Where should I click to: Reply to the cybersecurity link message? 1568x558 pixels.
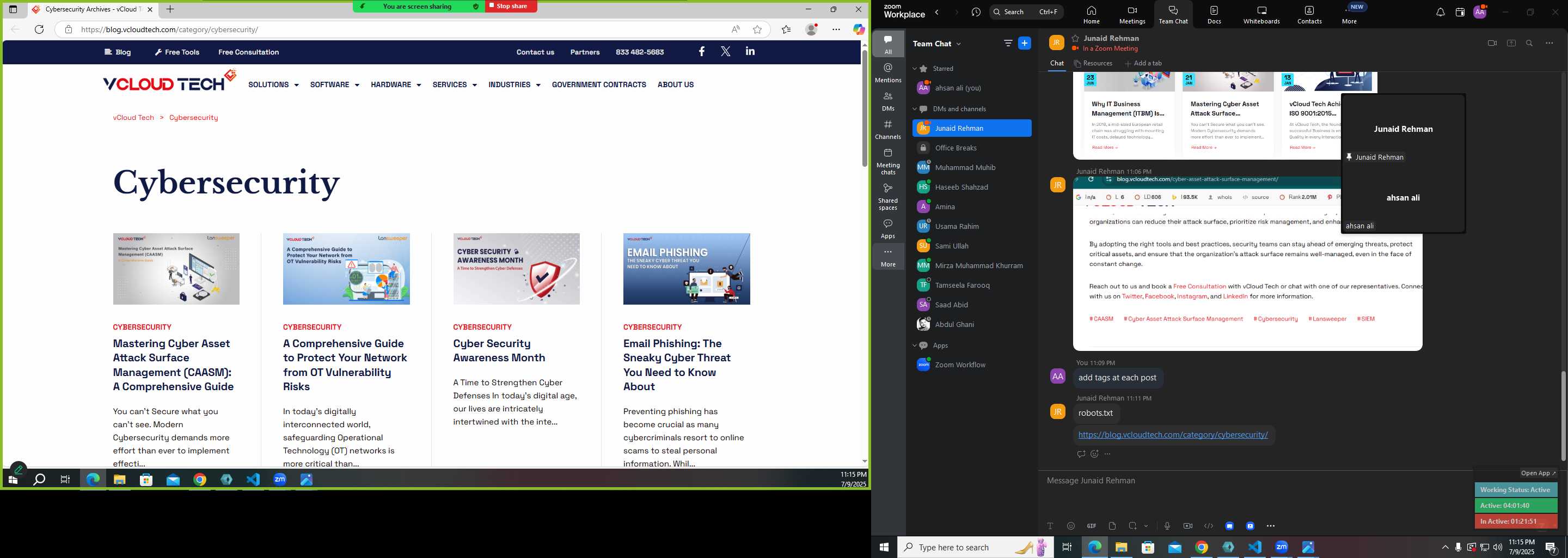(1081, 454)
